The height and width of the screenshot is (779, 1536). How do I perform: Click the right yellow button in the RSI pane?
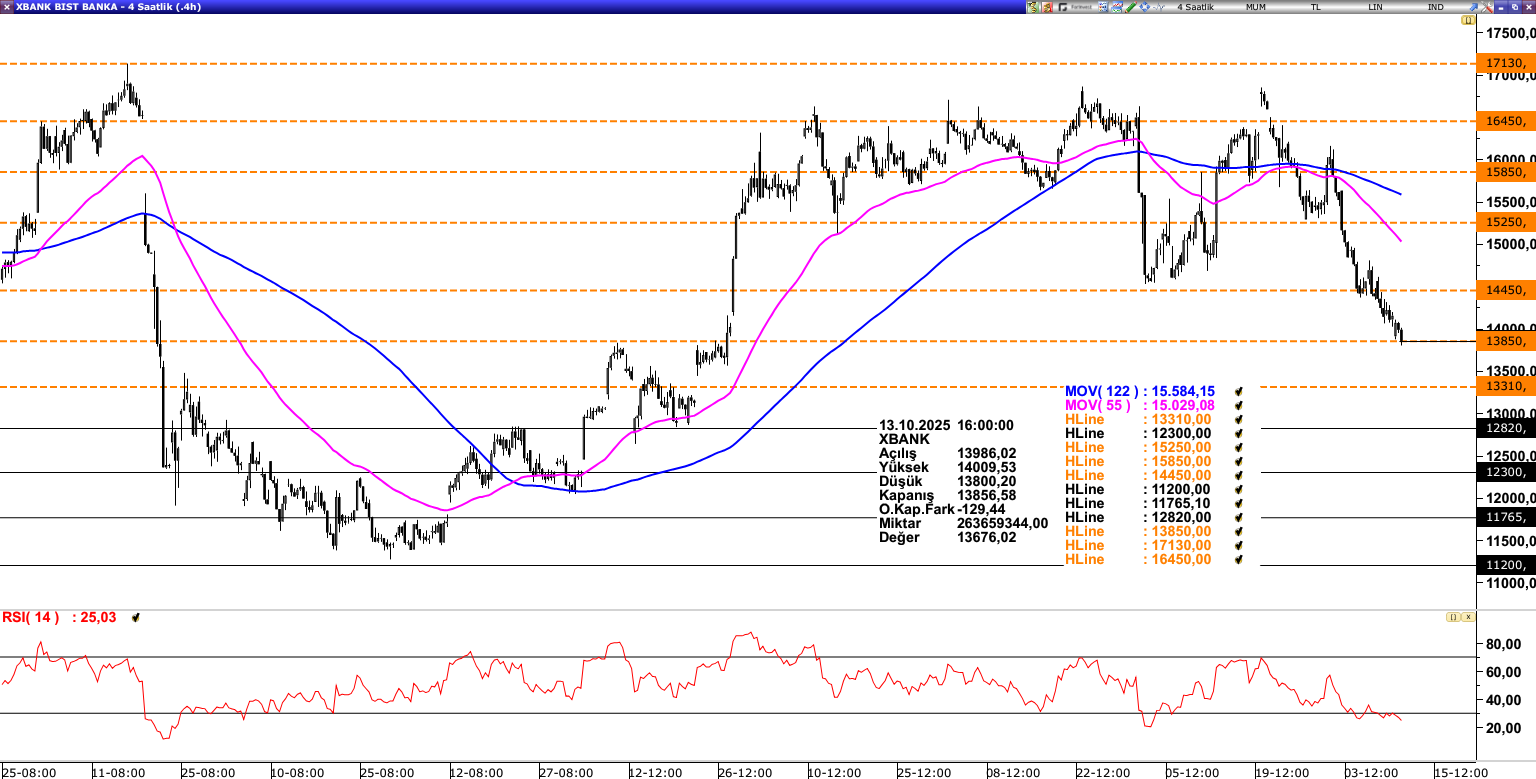pyautogui.click(x=1467, y=617)
